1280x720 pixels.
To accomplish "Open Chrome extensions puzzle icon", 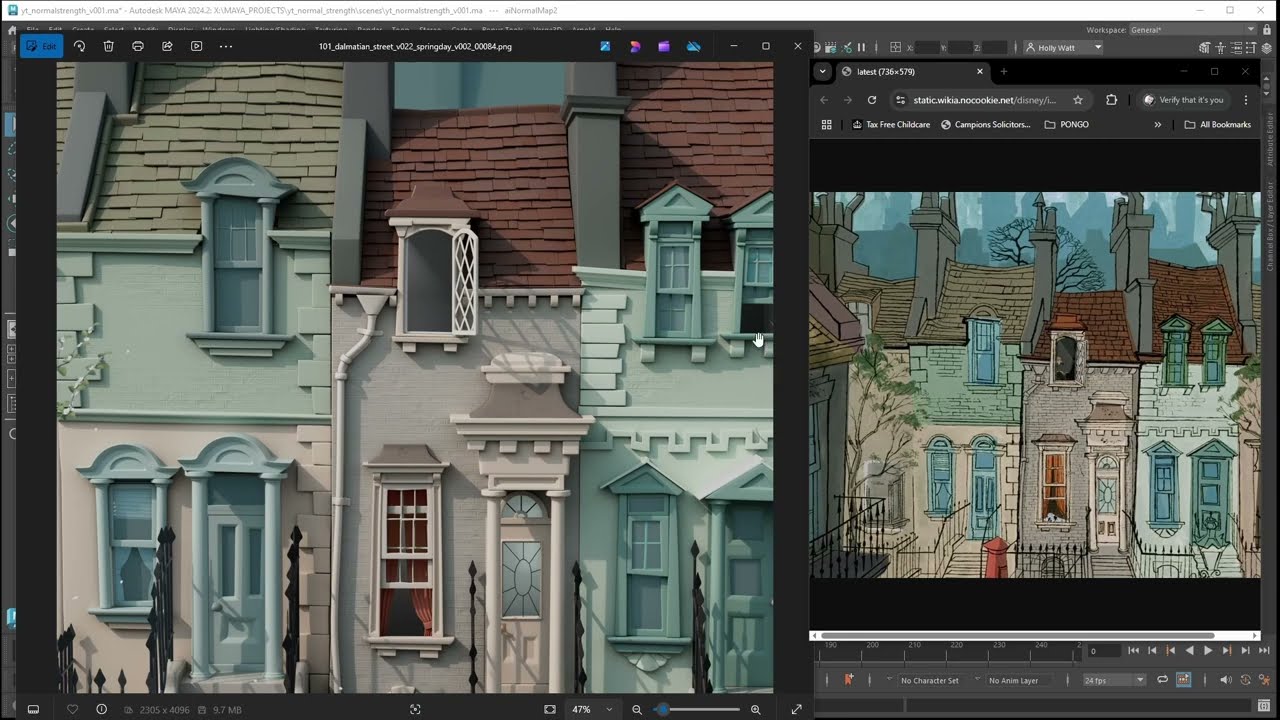I will tap(1111, 100).
